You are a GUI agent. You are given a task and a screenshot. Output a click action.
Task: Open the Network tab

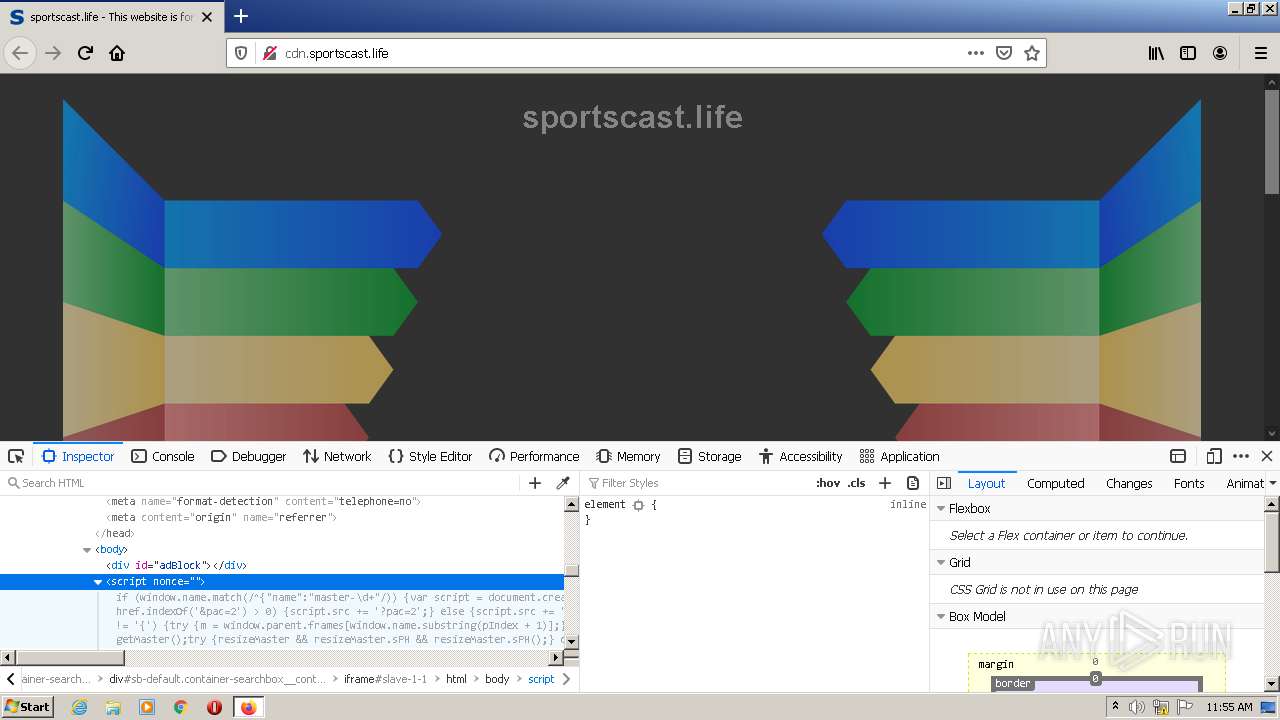pos(337,456)
